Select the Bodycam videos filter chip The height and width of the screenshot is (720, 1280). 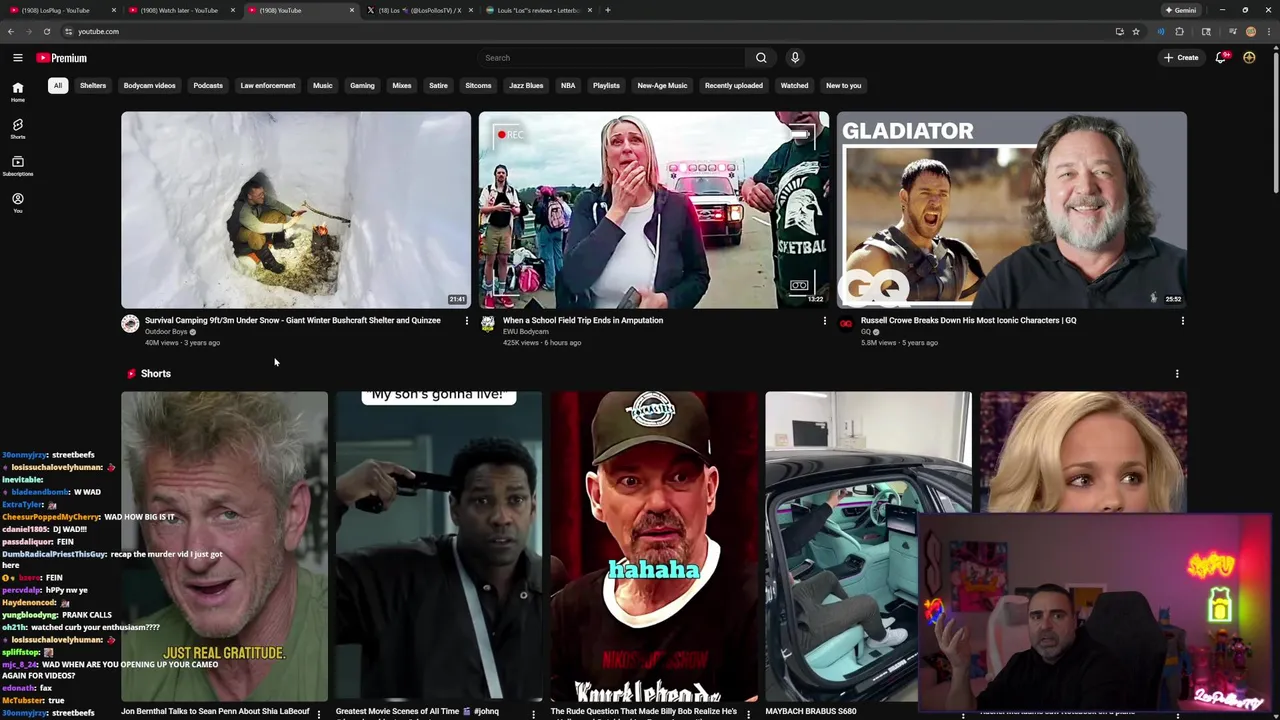click(149, 86)
